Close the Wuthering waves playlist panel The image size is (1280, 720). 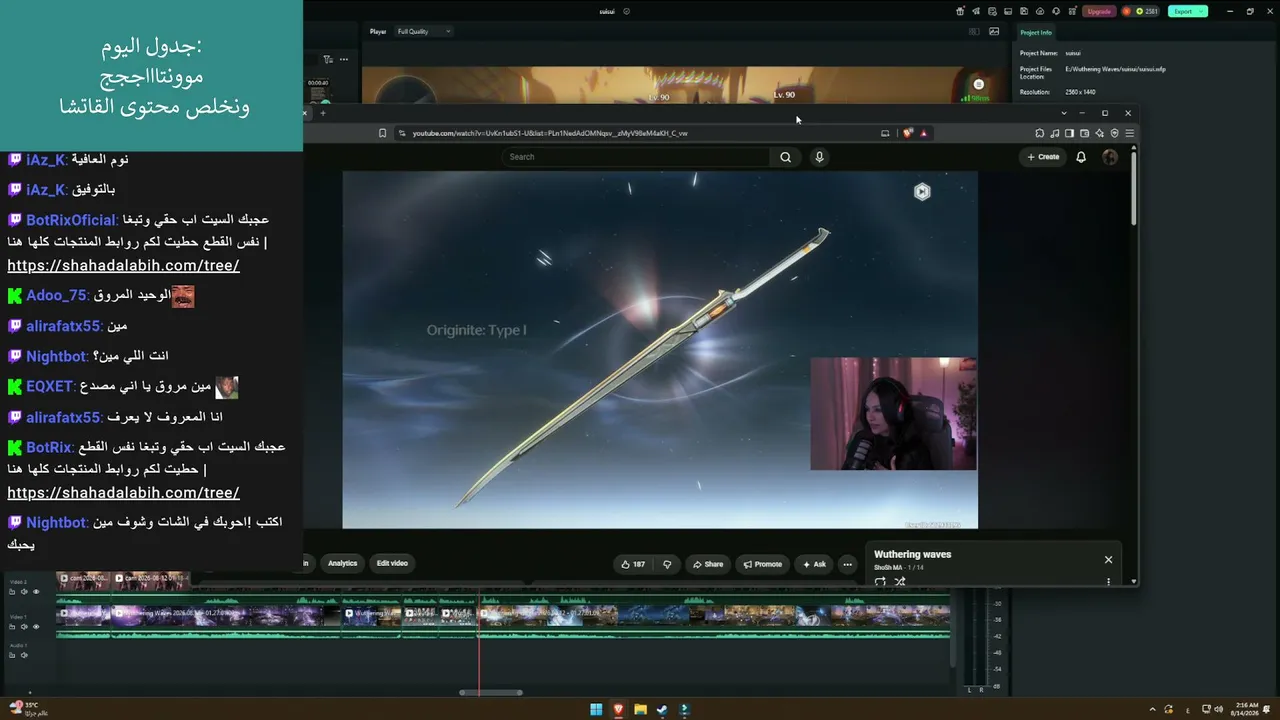click(x=1108, y=560)
